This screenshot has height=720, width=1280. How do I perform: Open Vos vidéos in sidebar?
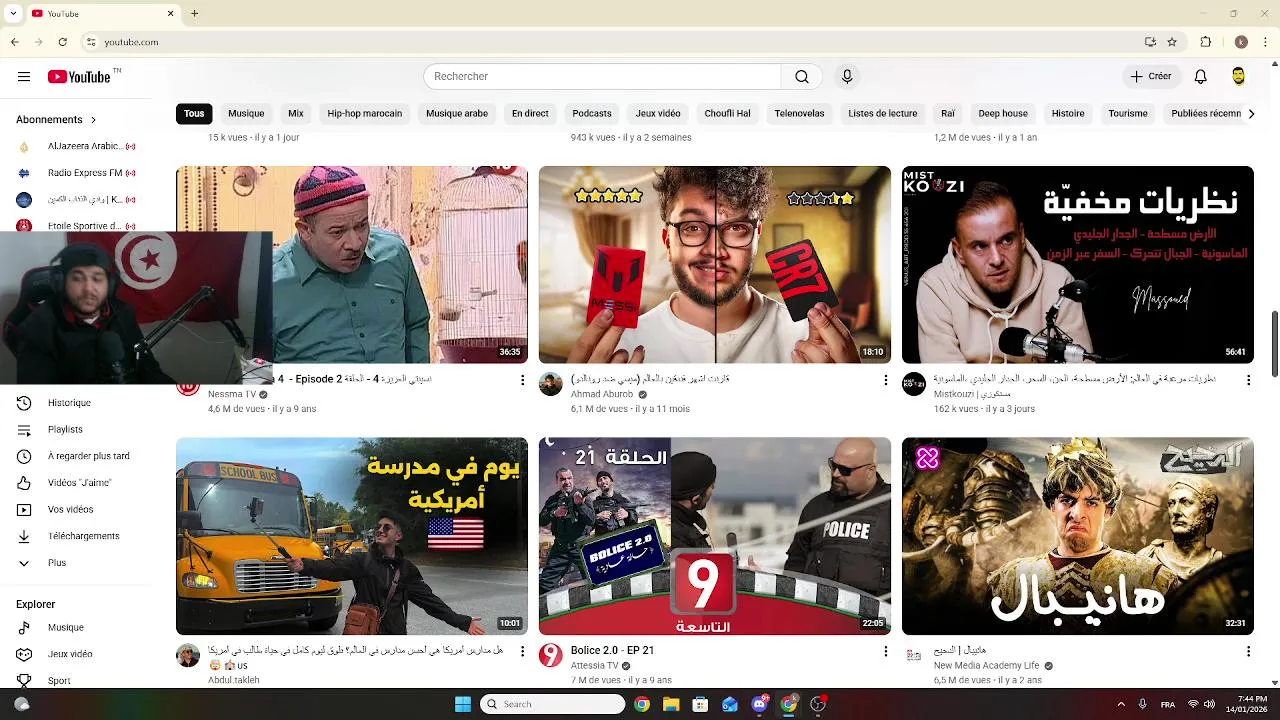tap(70, 510)
